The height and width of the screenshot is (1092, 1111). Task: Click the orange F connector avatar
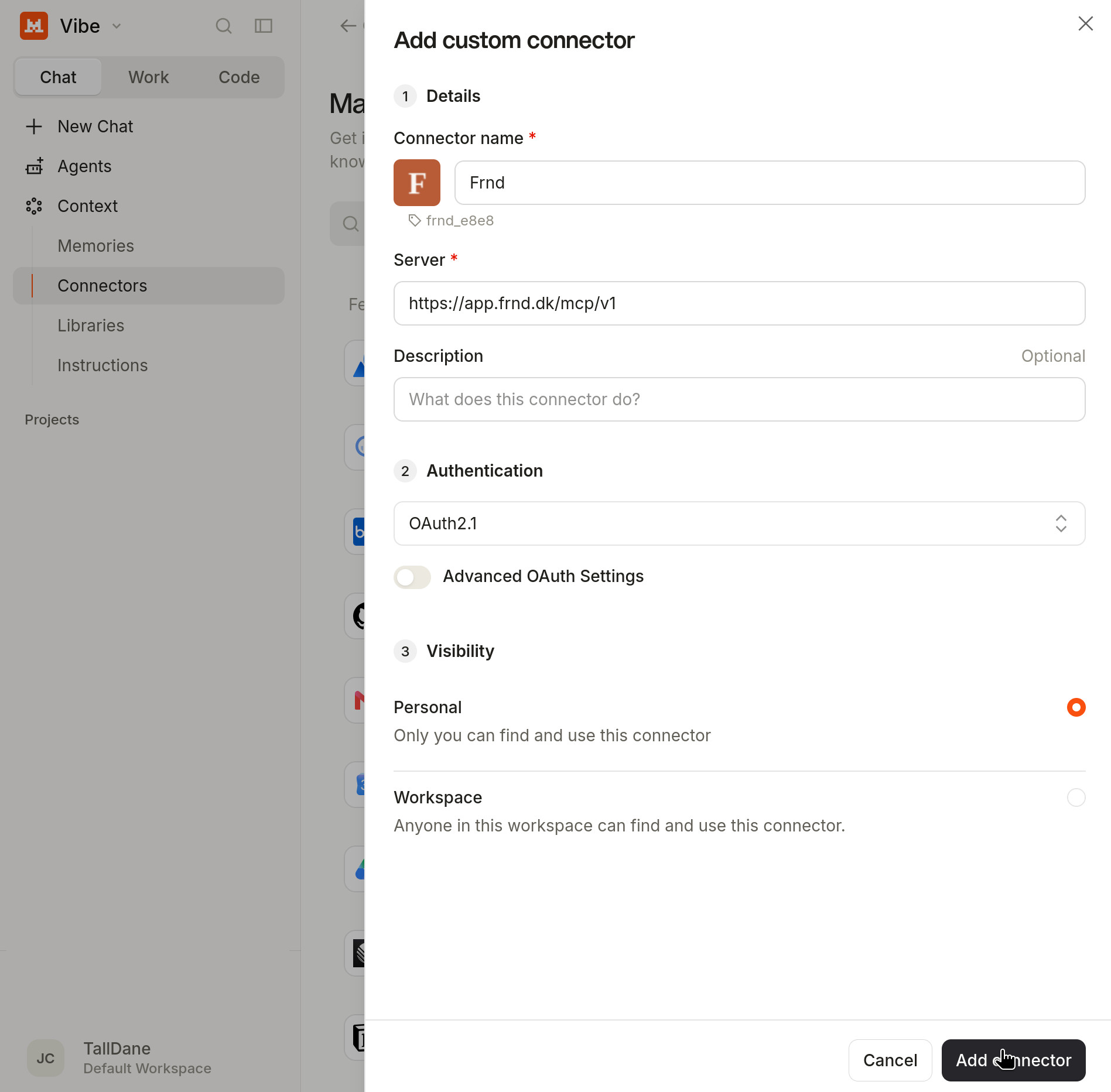click(x=417, y=183)
